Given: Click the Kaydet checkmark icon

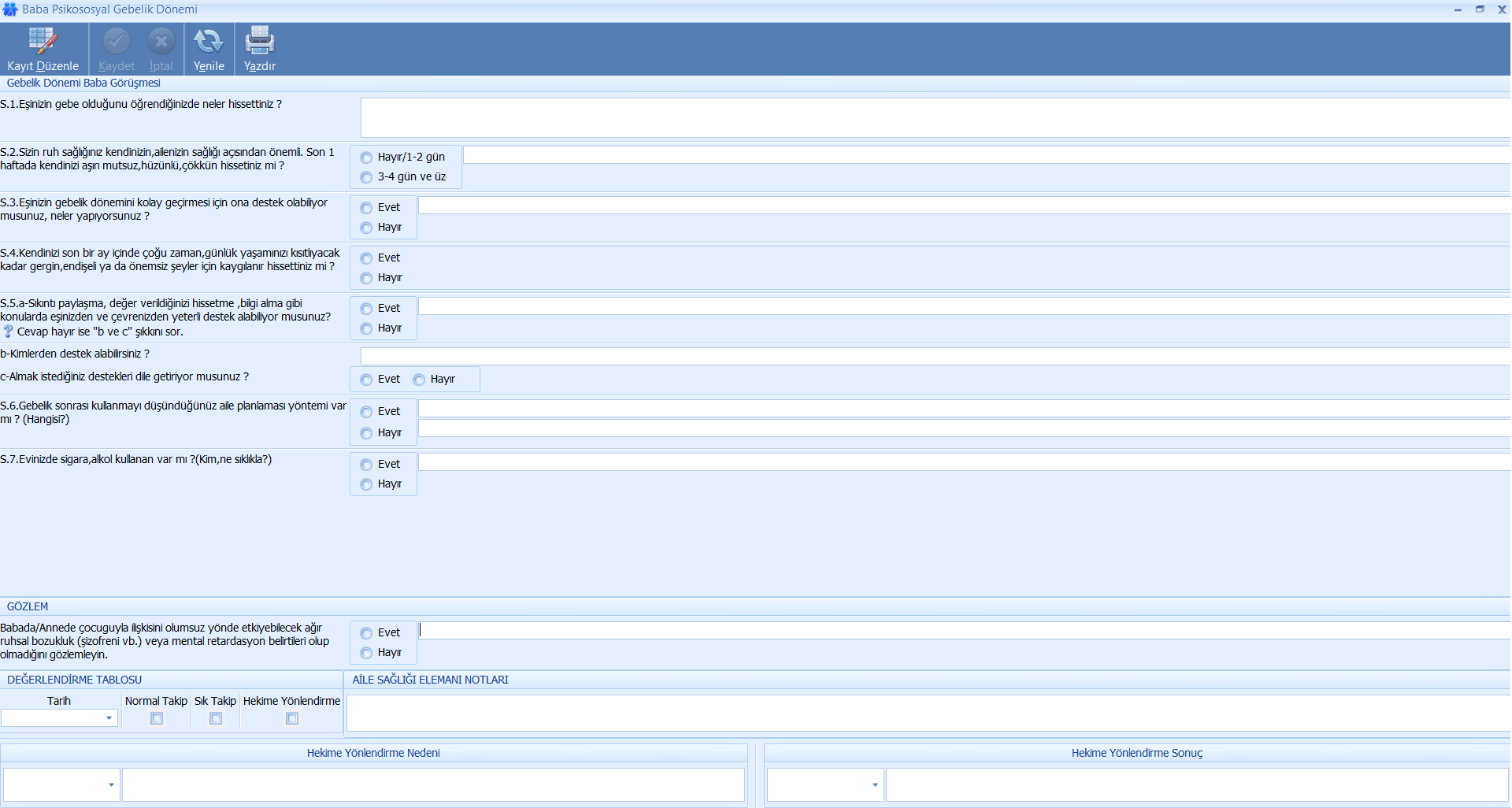Looking at the screenshot, I should click(x=117, y=41).
